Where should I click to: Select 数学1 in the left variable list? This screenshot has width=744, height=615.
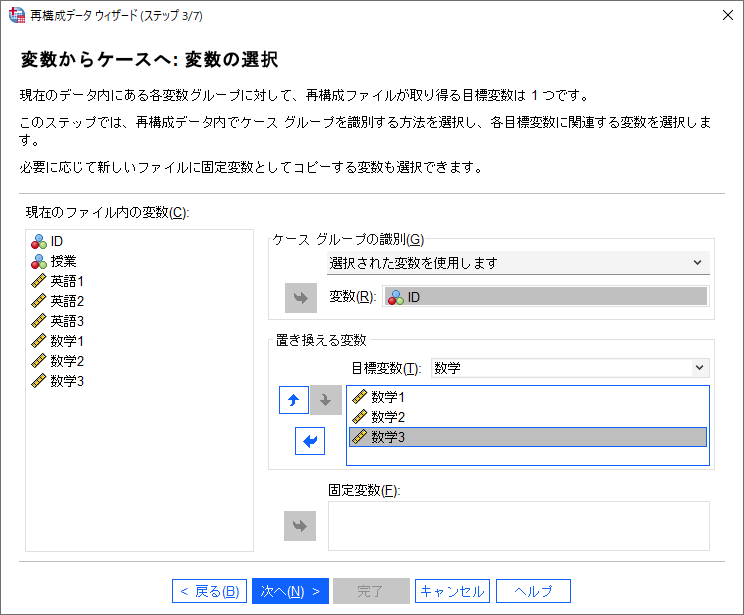point(67,341)
